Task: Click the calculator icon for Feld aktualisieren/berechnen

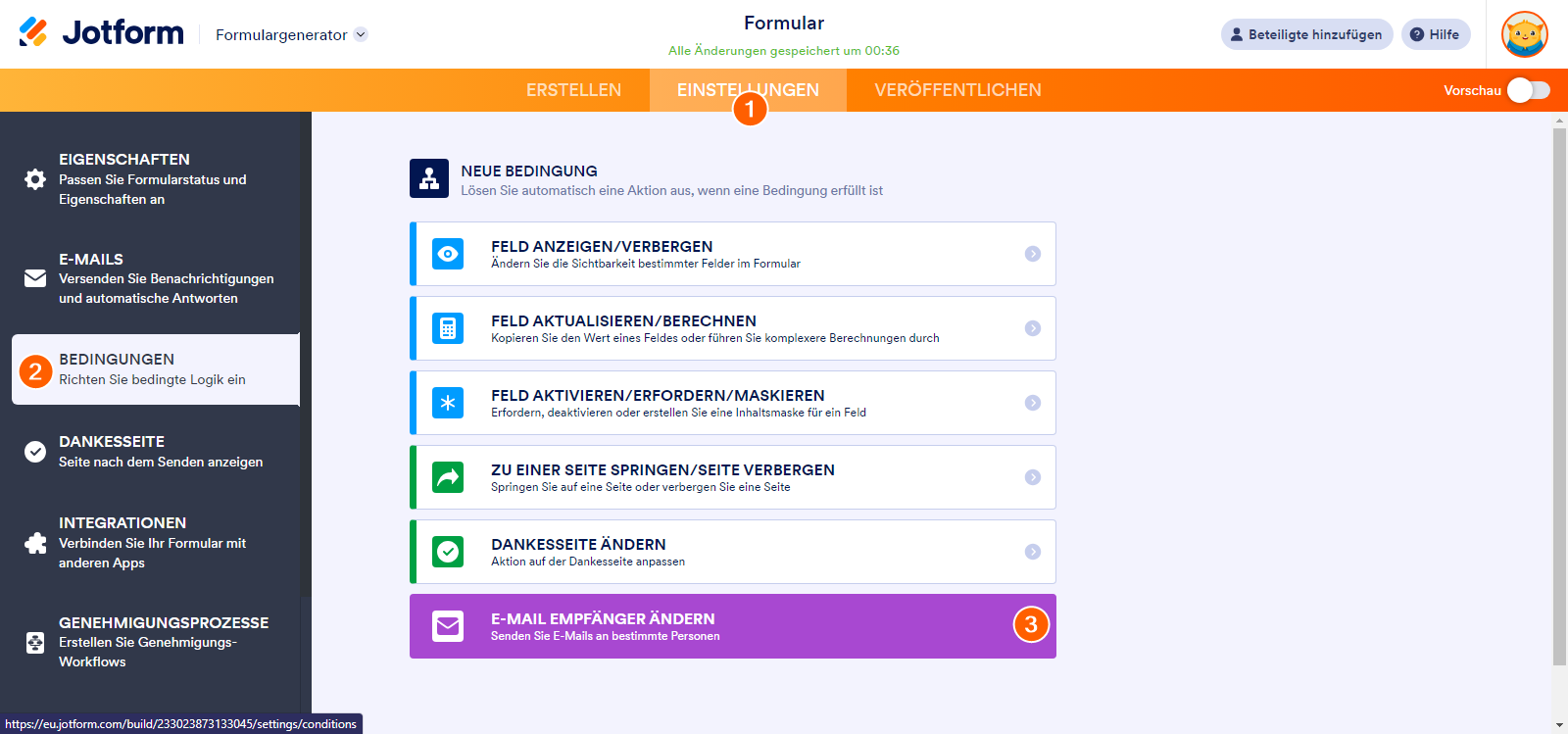Action: tap(448, 328)
